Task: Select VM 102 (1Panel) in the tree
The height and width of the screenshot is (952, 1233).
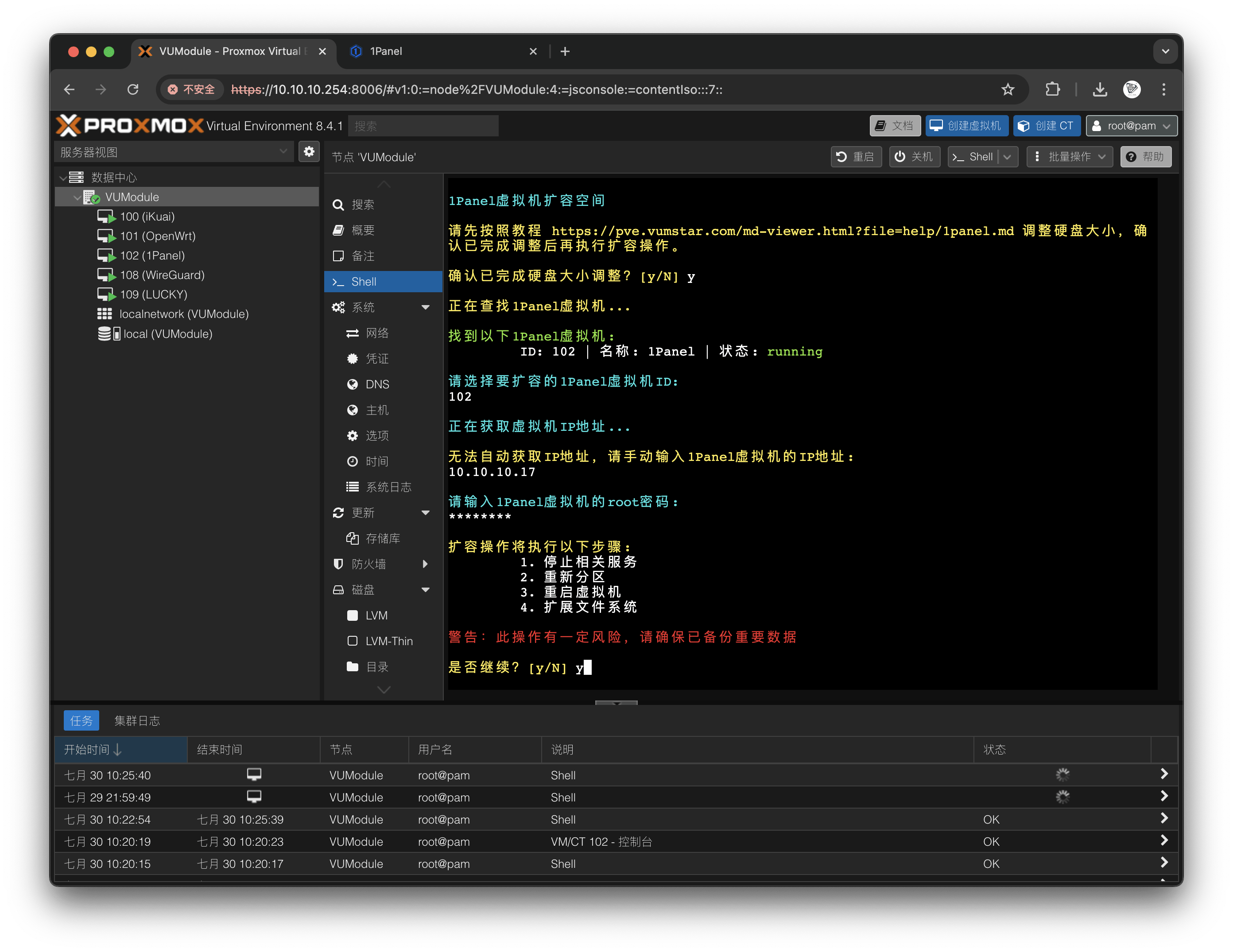Action: coord(152,255)
